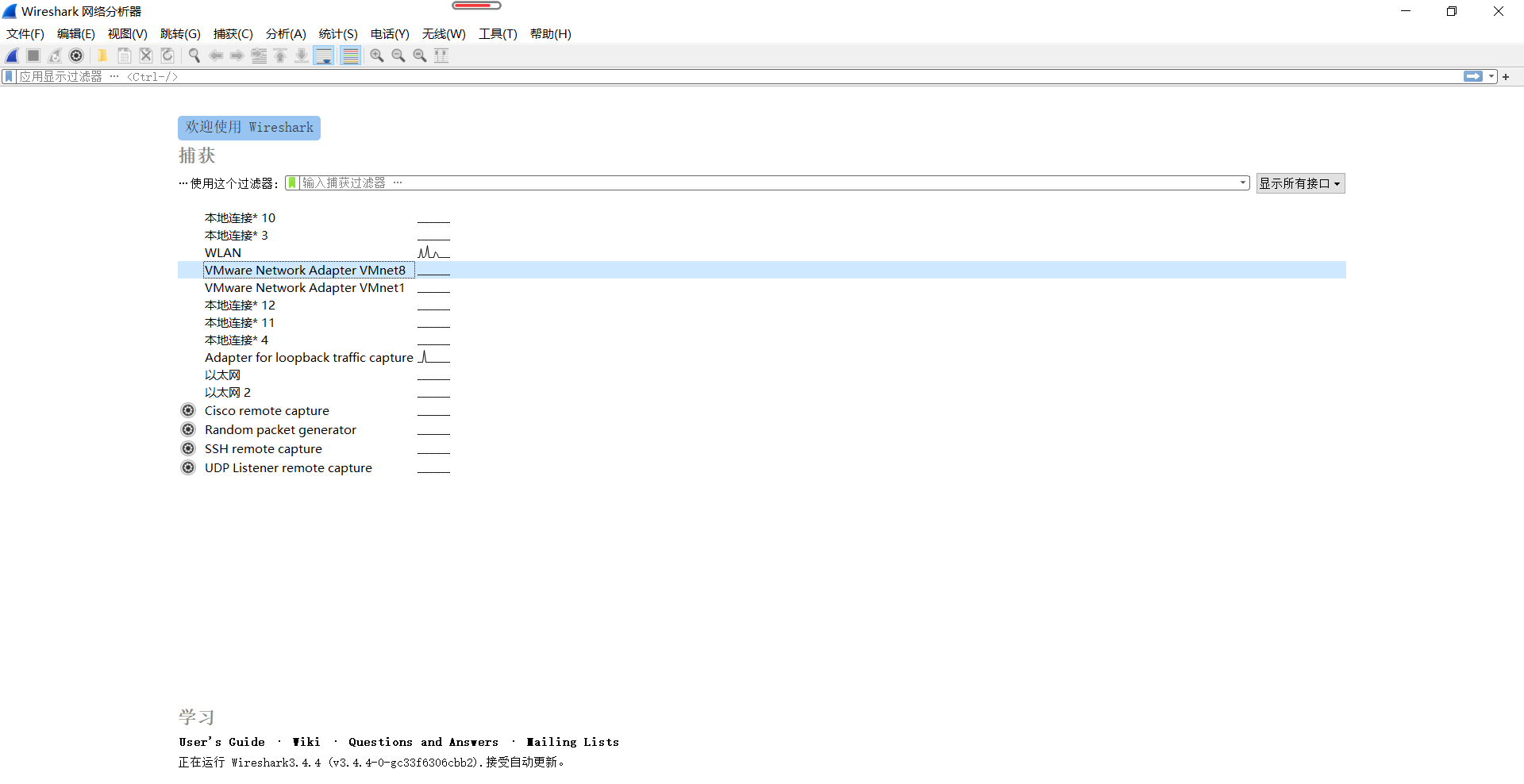Viewport: 1524px width, 784px height.
Task: Go back with the left arrow icon
Action: tap(216, 56)
